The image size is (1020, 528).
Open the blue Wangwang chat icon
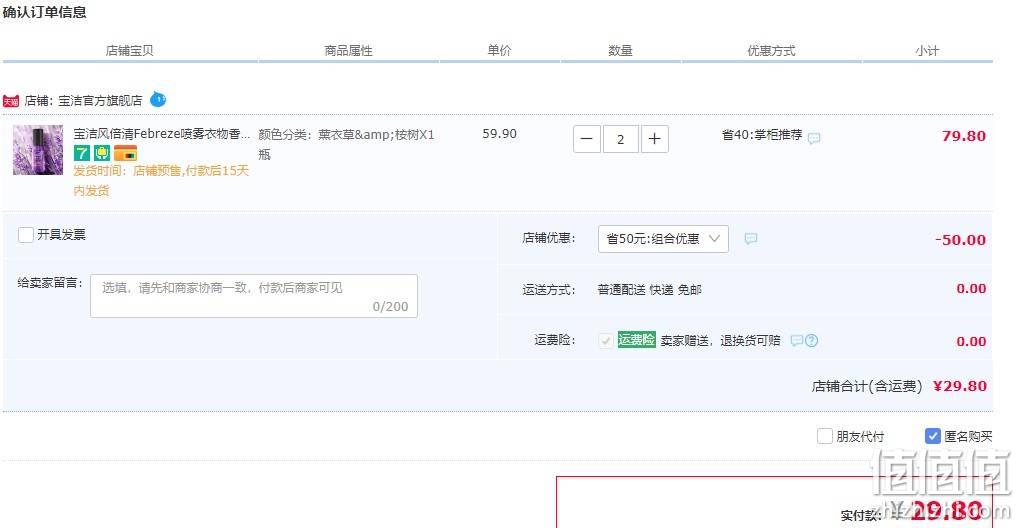[157, 99]
